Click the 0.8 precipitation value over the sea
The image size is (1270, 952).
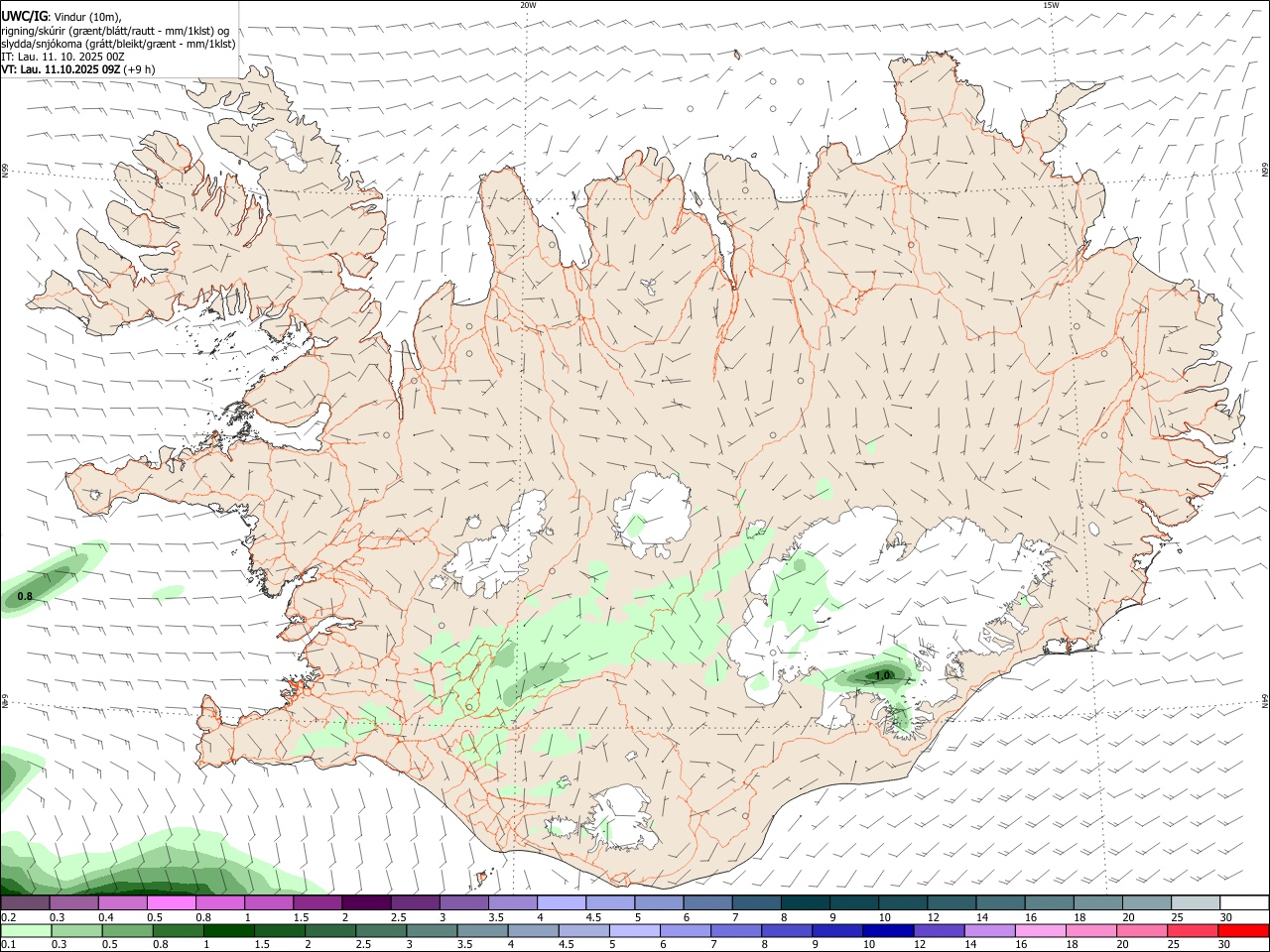pyautogui.click(x=26, y=597)
